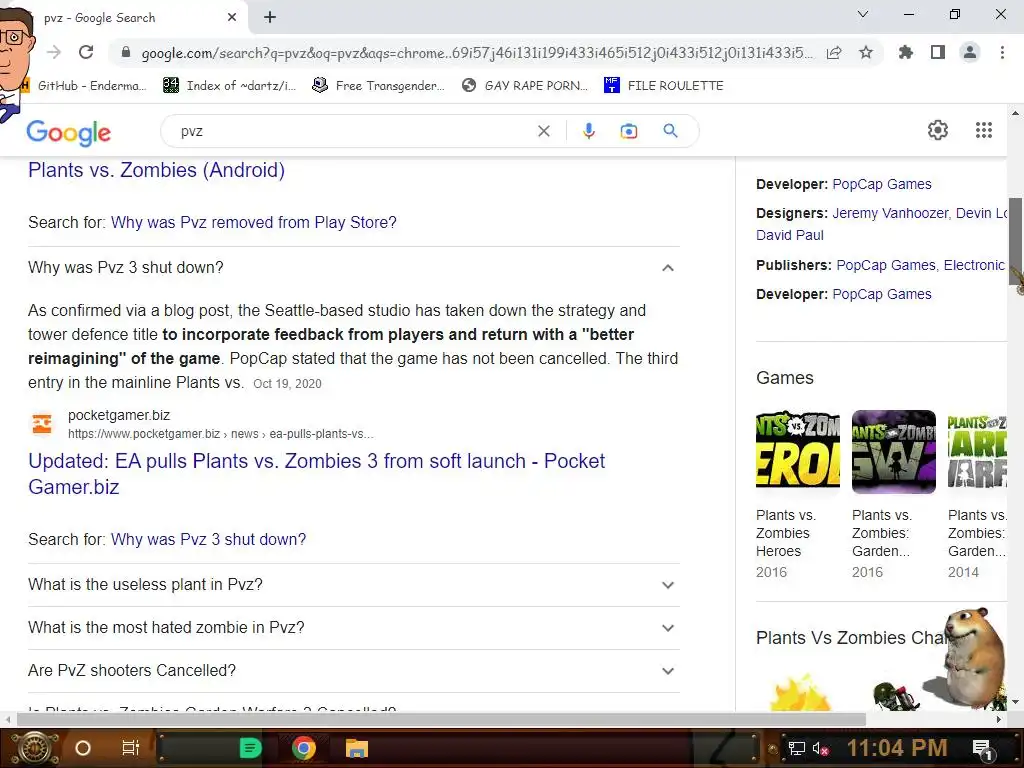Submit search with magnifier icon
The width and height of the screenshot is (1024, 768).
click(670, 131)
